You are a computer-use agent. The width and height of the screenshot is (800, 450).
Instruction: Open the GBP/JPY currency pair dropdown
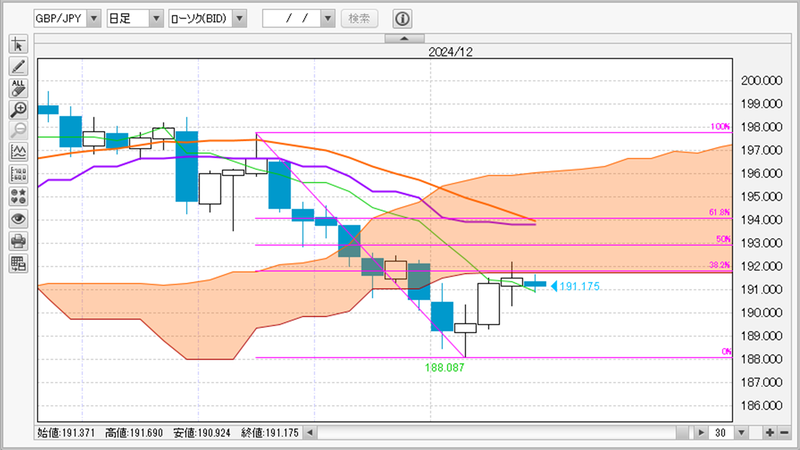[x=67, y=18]
